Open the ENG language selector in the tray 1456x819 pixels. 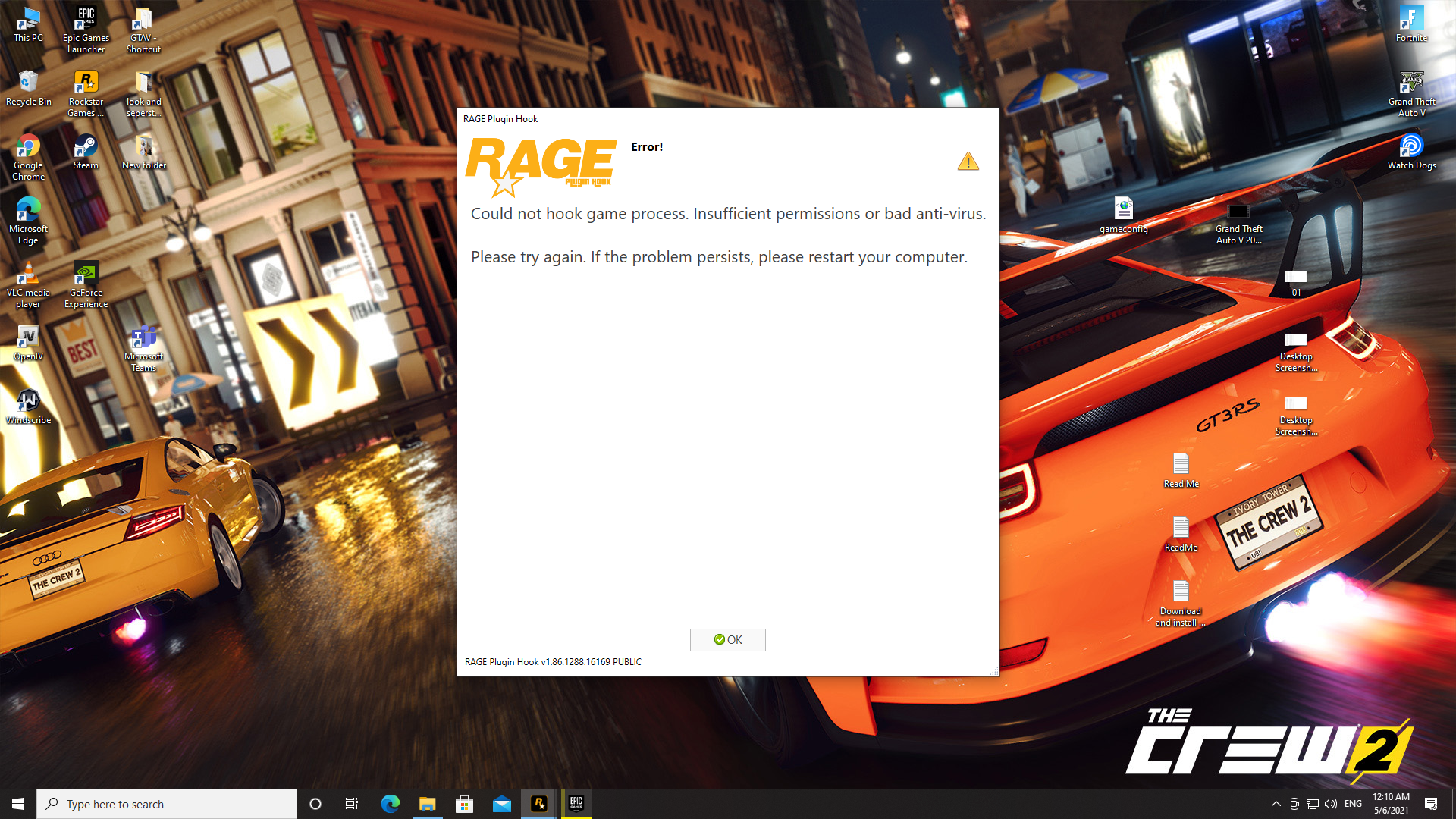coord(1353,804)
